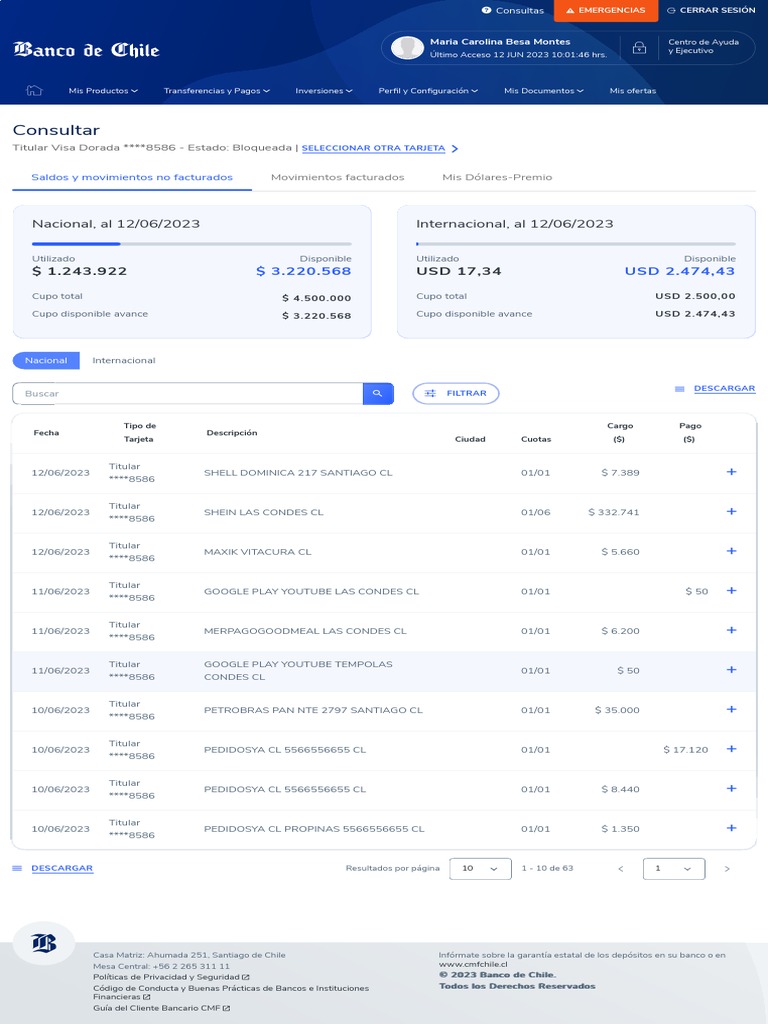Open the user profile avatar
Screen dimensions: 768x1024
(x=407, y=48)
